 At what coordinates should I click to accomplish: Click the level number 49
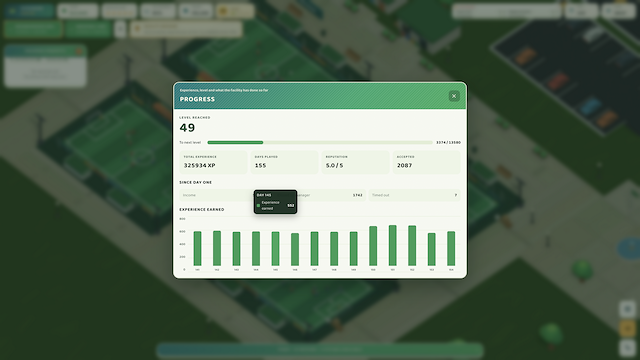(x=187, y=128)
